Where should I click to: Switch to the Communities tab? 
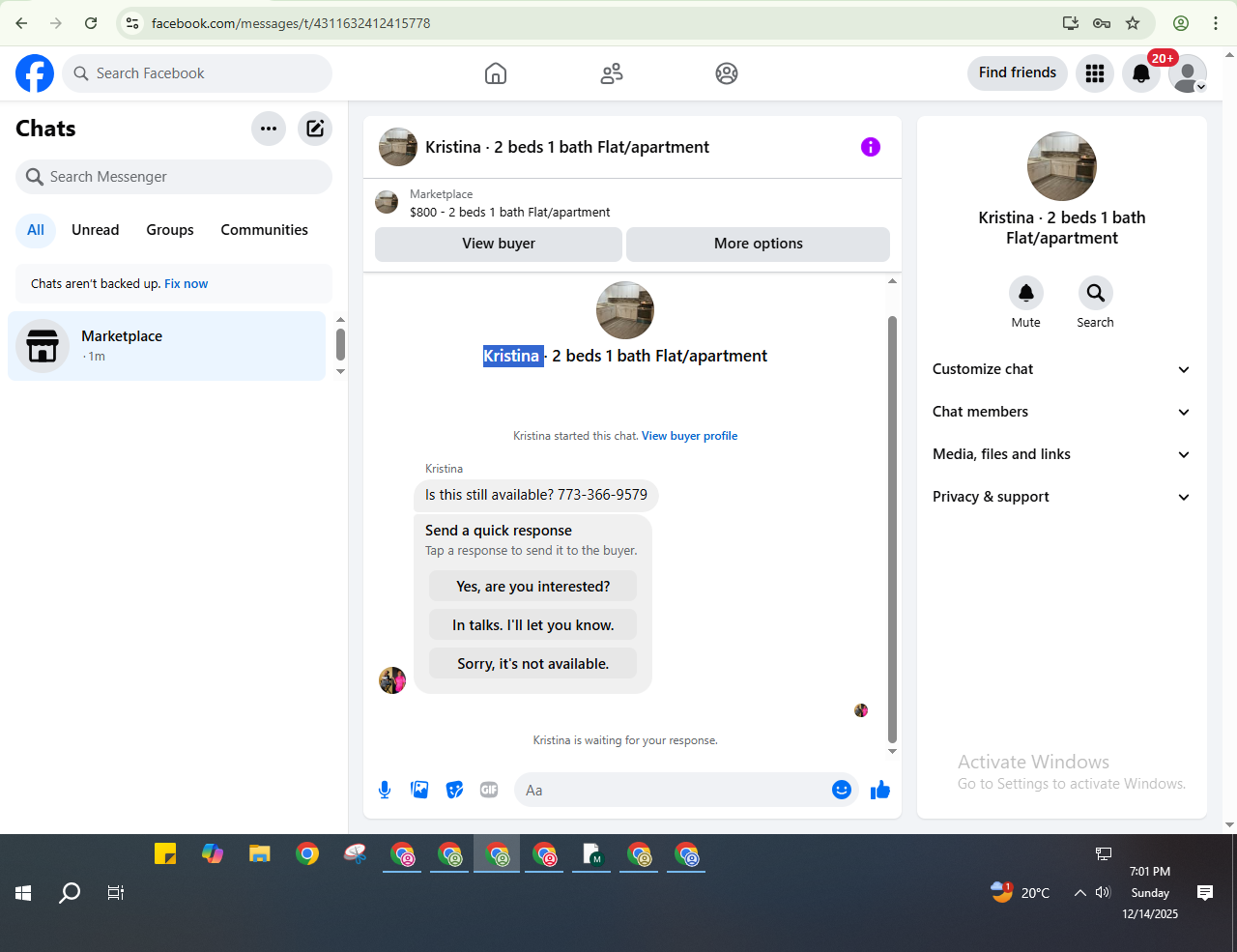coord(265,230)
